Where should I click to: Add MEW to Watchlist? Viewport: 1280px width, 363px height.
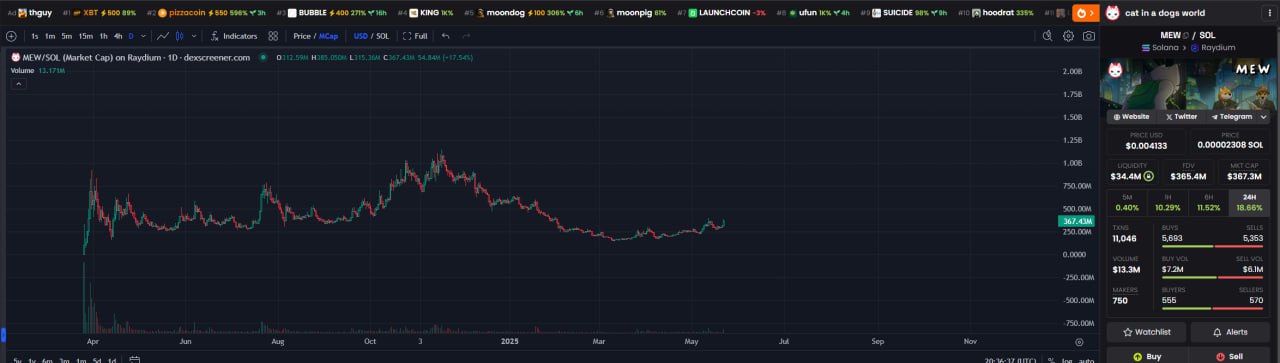1147,331
